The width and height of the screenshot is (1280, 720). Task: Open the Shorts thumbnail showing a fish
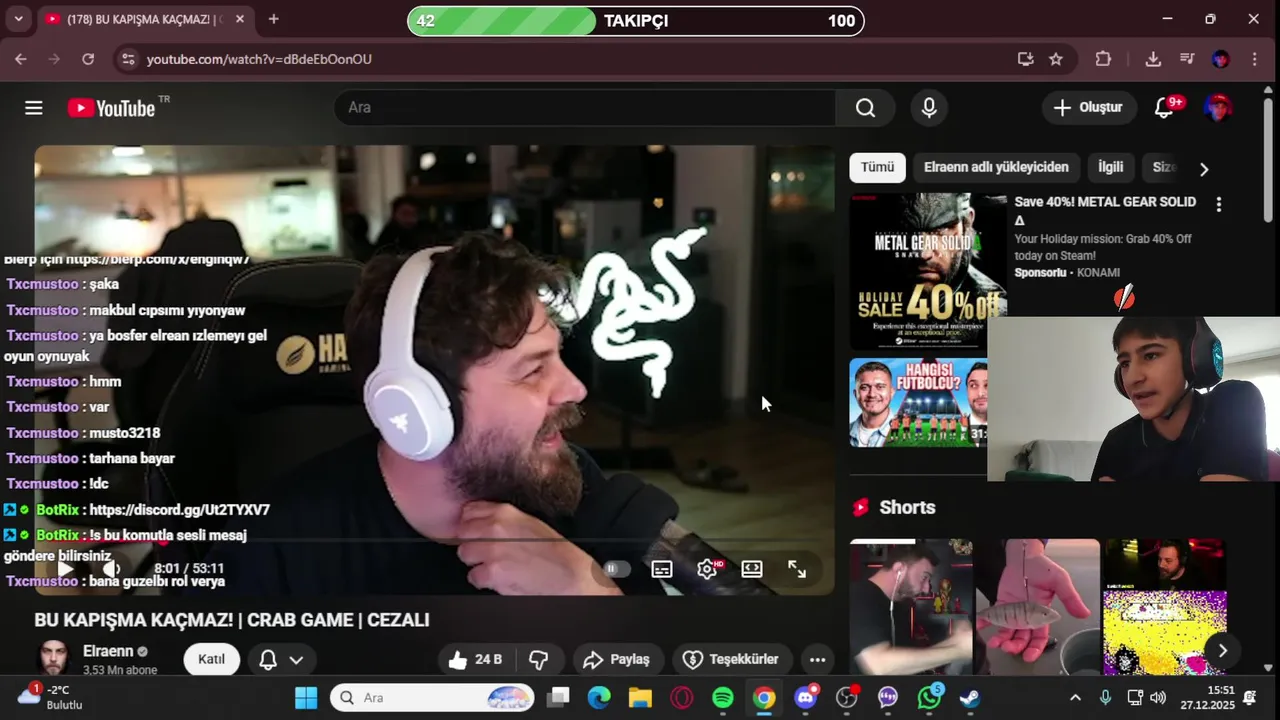coord(1038,608)
